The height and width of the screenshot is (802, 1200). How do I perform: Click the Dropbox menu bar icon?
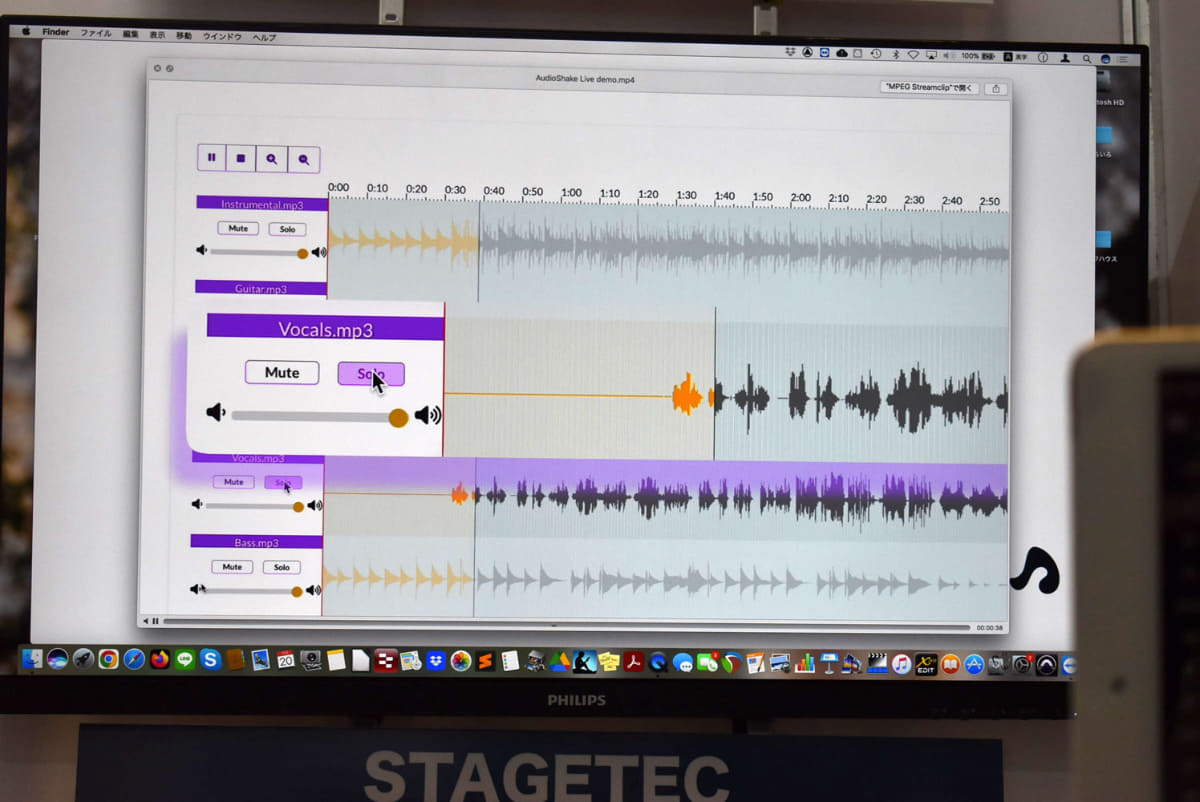[790, 52]
